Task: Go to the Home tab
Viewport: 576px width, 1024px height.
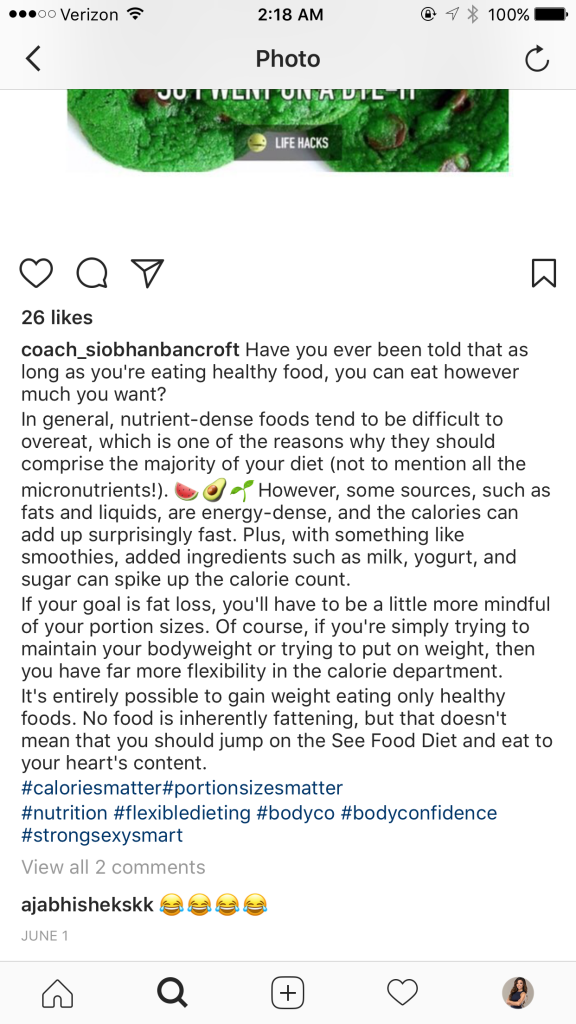Action: (x=57, y=993)
